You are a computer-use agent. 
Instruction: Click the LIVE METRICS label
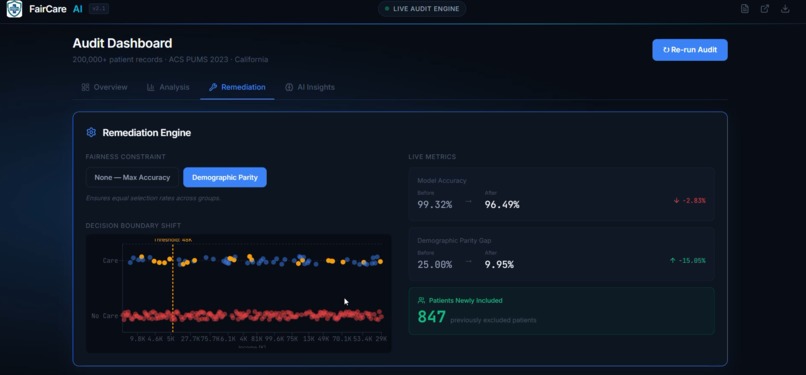[x=432, y=157]
